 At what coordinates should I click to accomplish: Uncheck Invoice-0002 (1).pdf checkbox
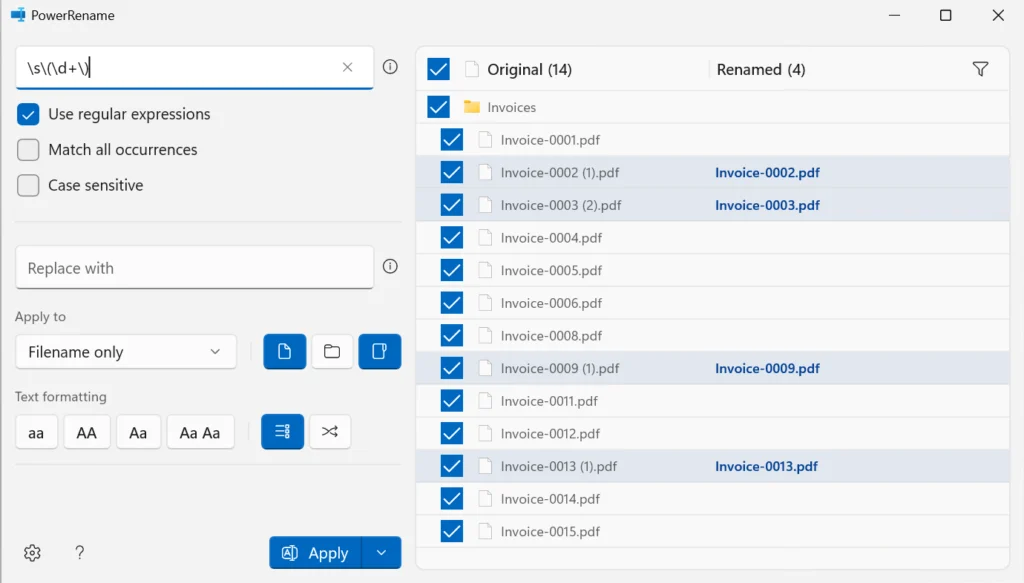[x=451, y=172]
